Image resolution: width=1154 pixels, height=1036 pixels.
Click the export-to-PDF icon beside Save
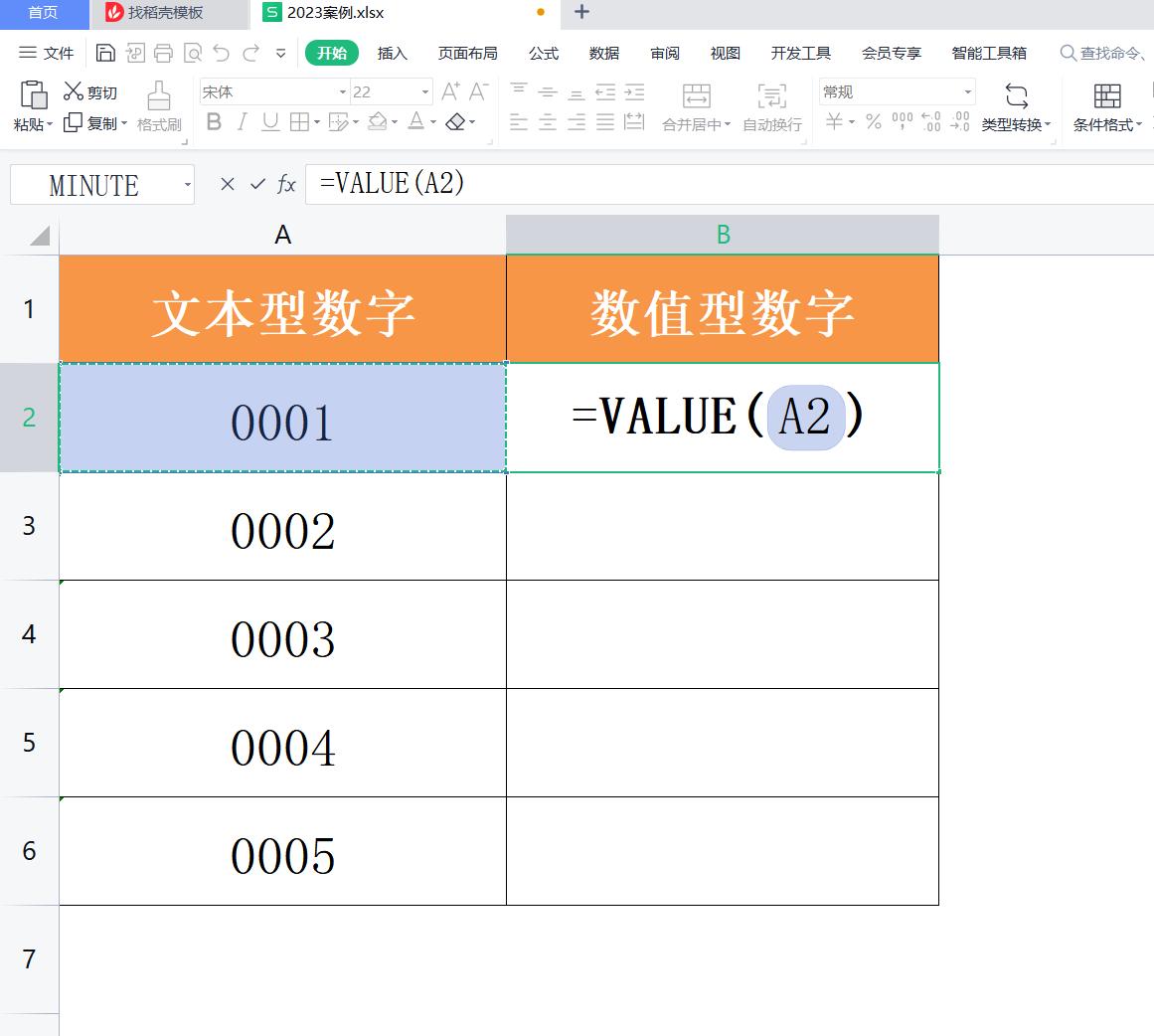[135, 53]
